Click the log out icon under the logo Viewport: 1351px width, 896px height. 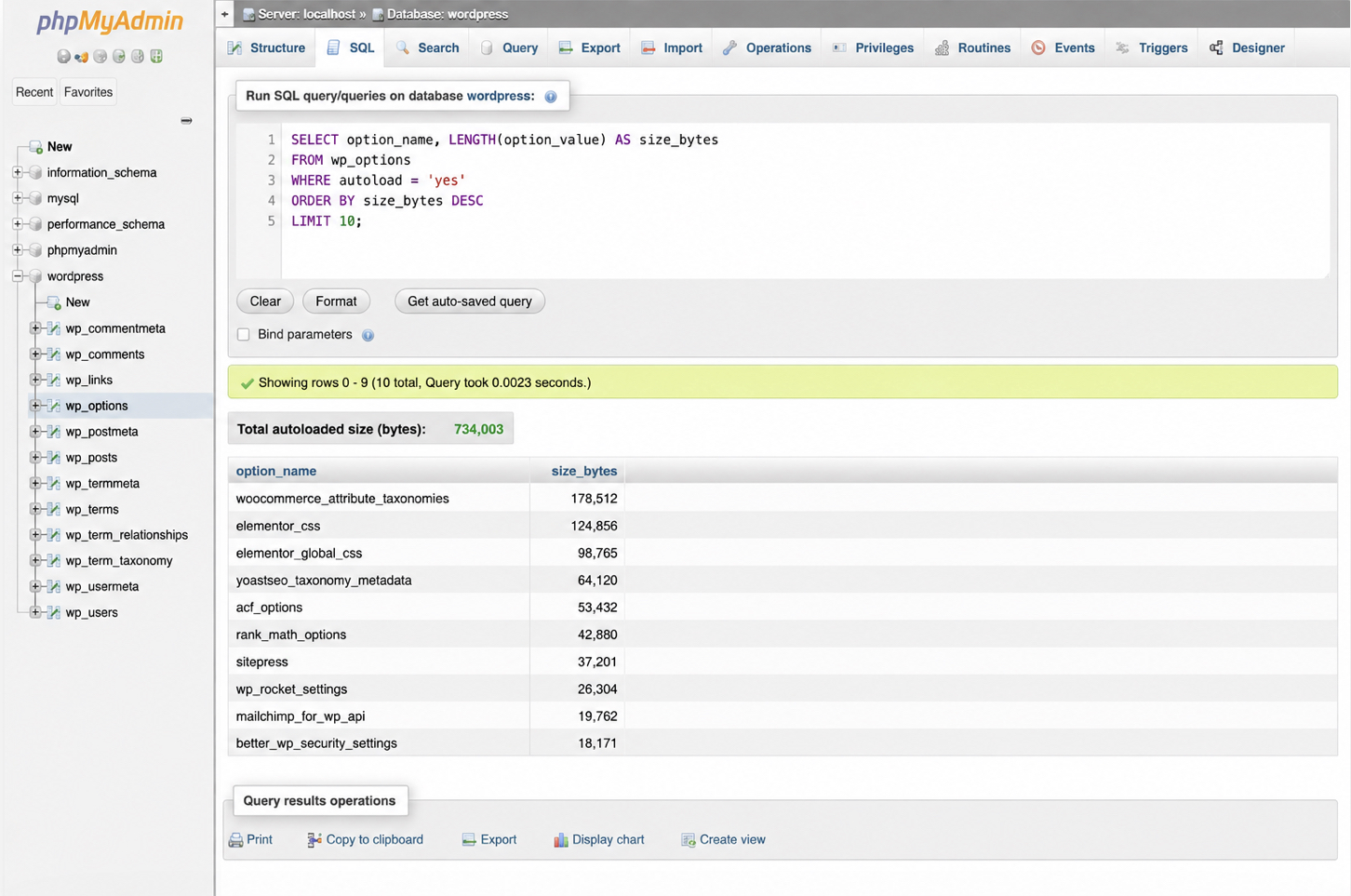pyautogui.click(x=82, y=56)
